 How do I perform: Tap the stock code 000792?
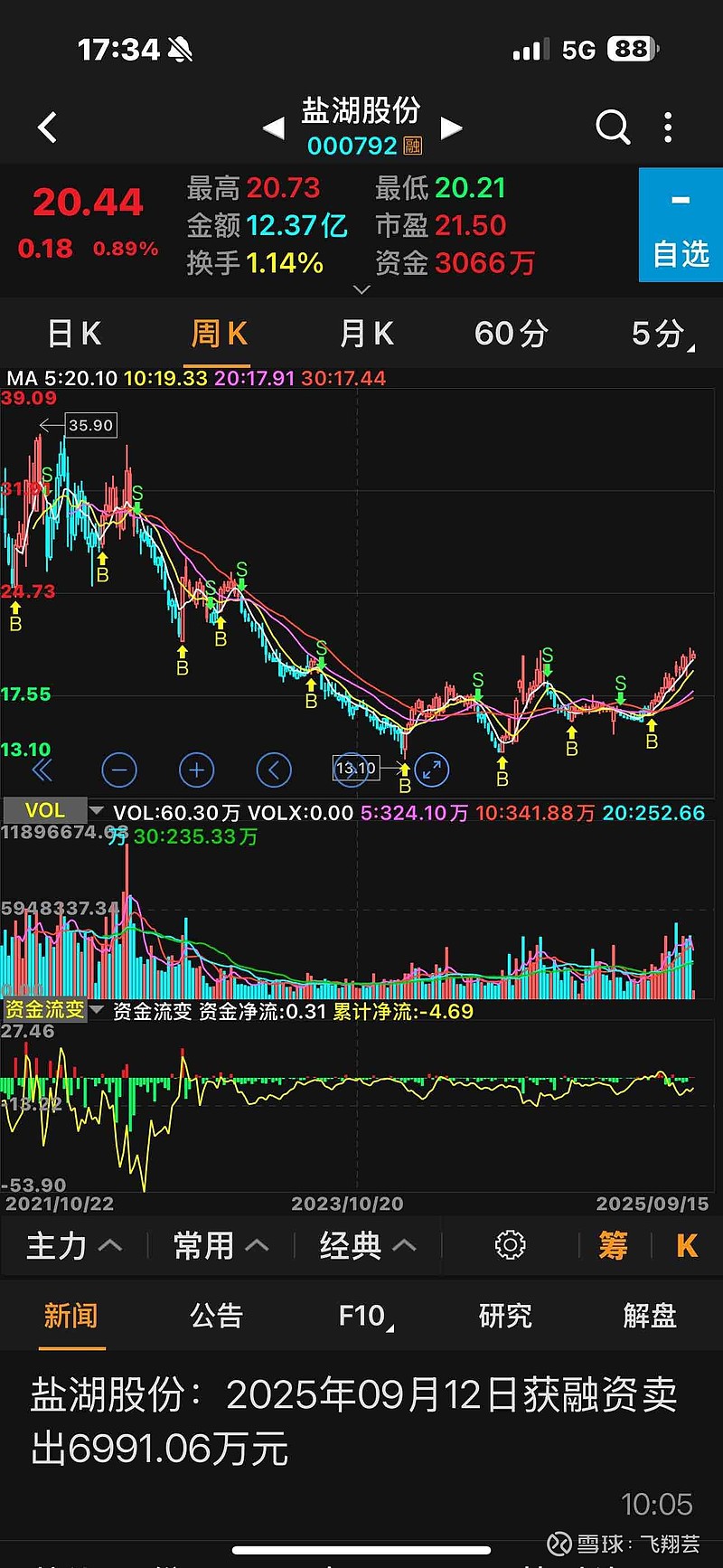tap(352, 146)
